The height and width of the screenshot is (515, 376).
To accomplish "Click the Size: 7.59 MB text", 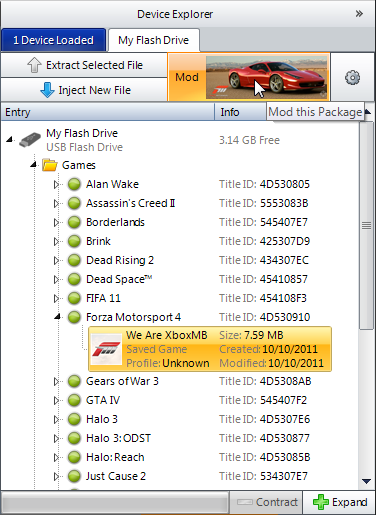I will (251, 335).
